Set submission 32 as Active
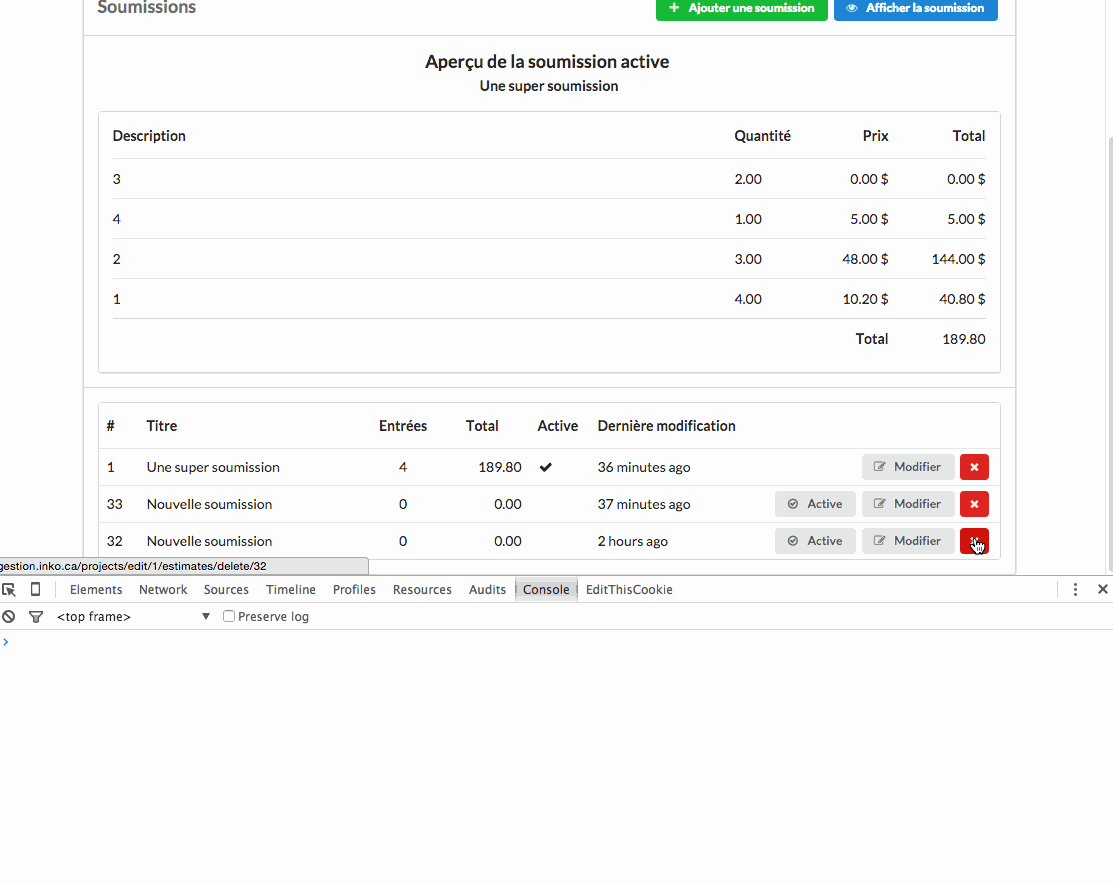The image size is (1113, 885). tap(815, 541)
